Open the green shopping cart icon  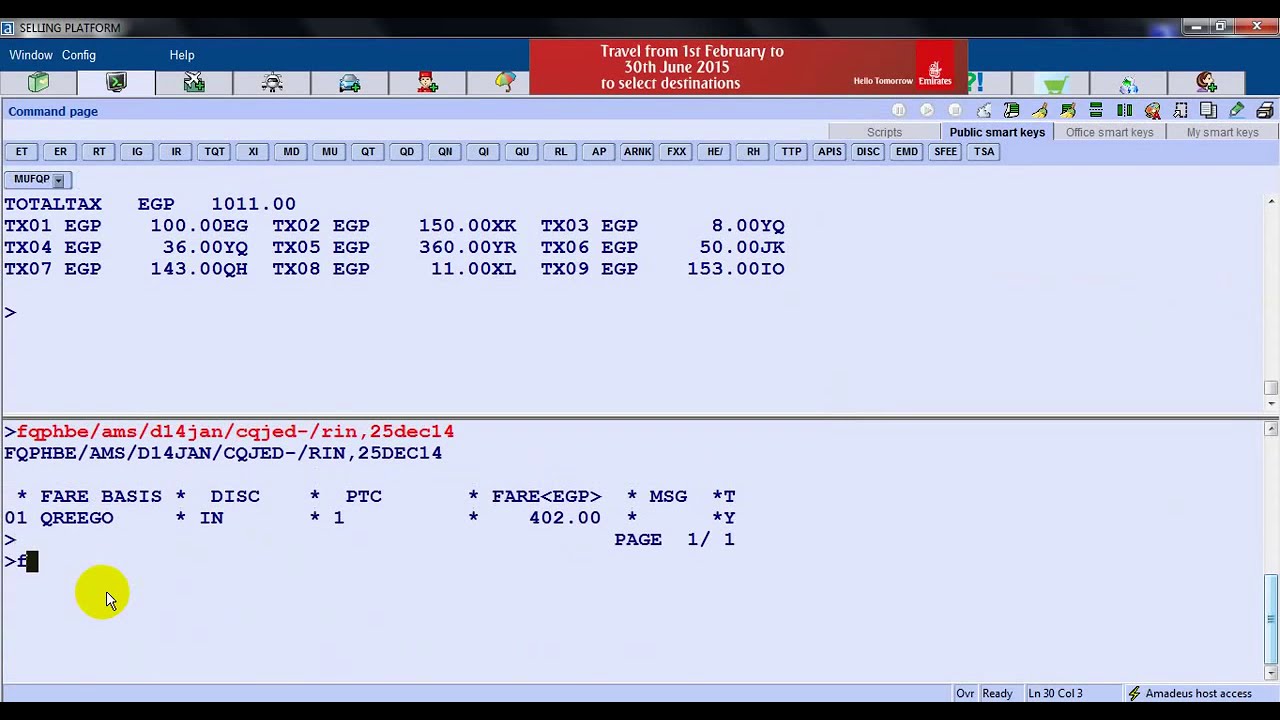pyautogui.click(x=1055, y=84)
